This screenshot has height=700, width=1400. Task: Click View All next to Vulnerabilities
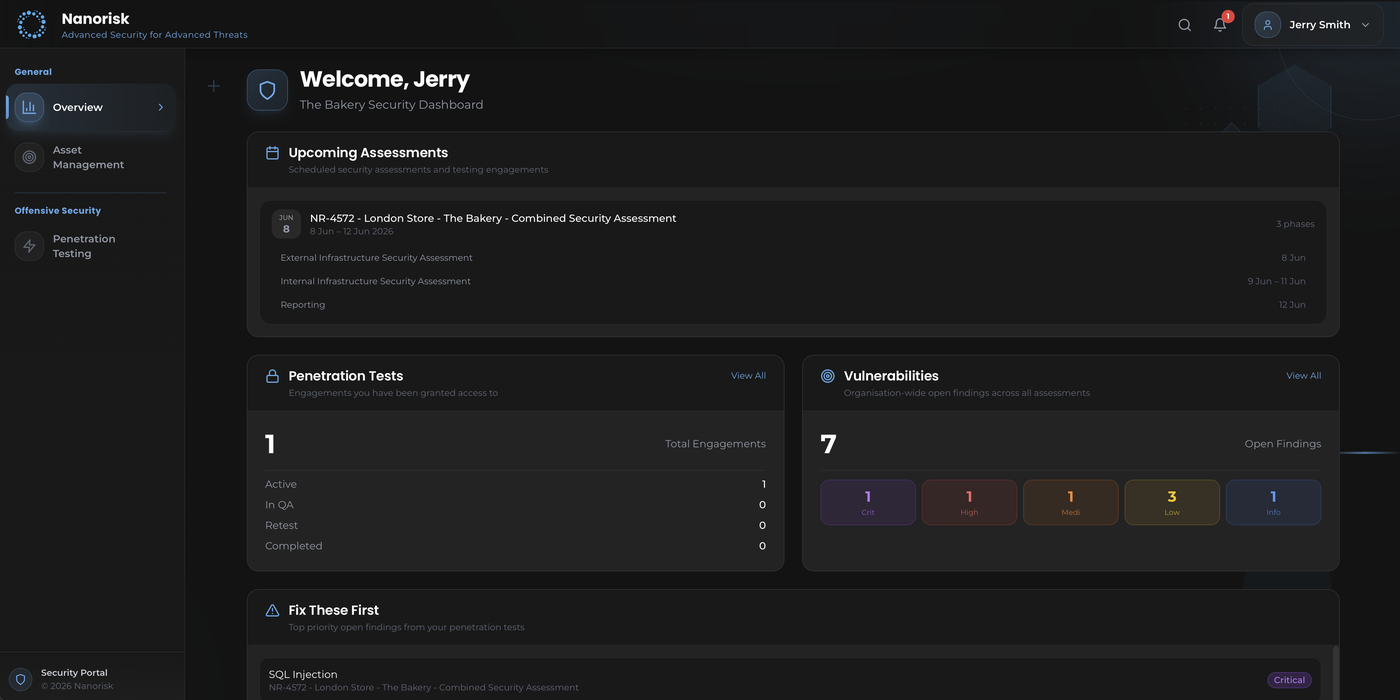click(x=1303, y=376)
